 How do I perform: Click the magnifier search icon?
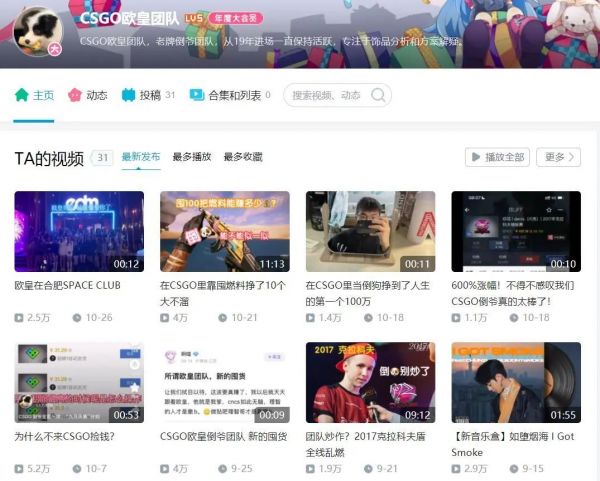[378, 96]
